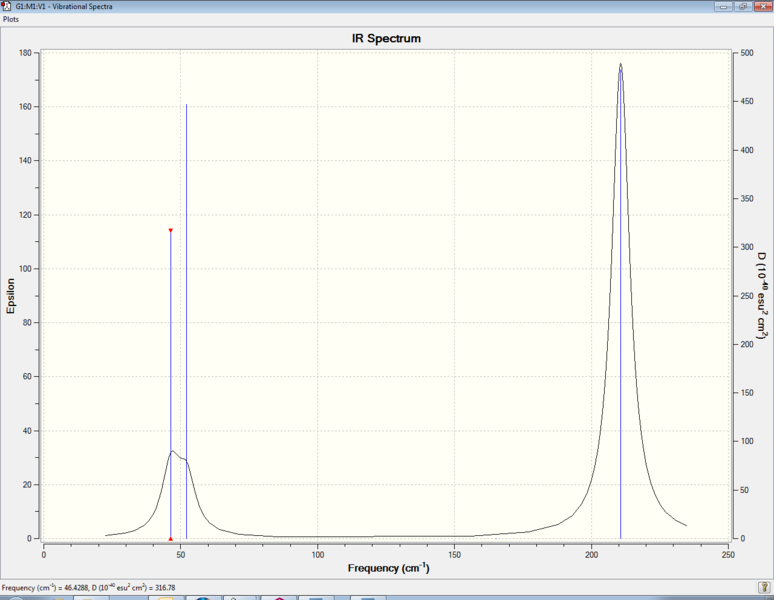Click the '500' tick on right D axis
Screen dimensions: 774x600
747,53
